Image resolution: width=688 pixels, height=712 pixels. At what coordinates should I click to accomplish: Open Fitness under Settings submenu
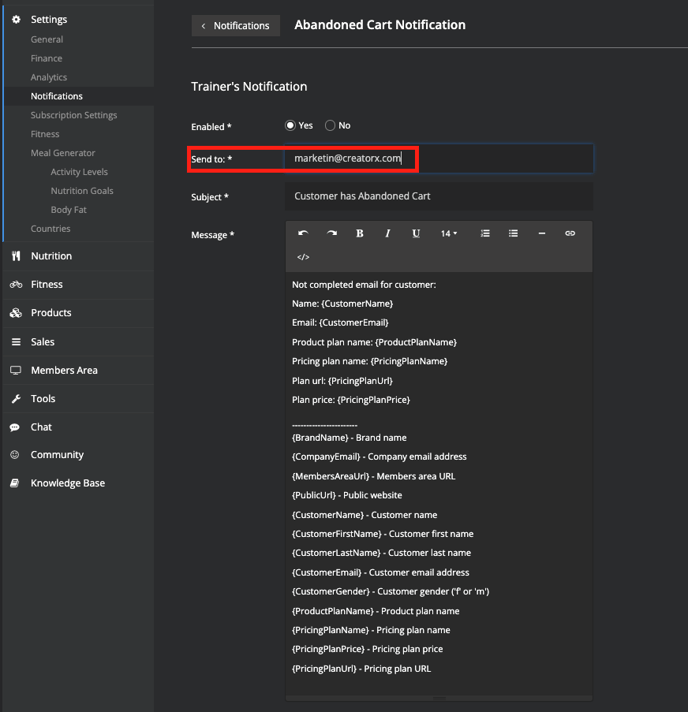pyautogui.click(x=45, y=134)
